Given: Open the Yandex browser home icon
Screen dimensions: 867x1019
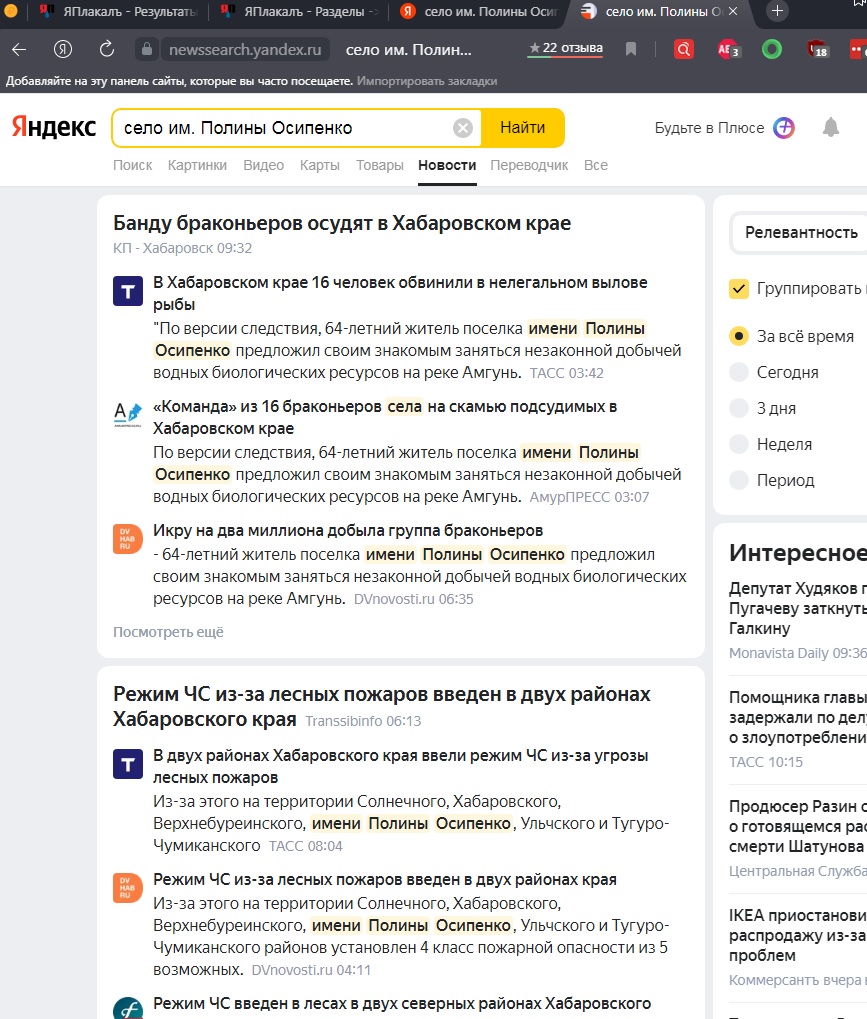Looking at the screenshot, I should [63, 49].
